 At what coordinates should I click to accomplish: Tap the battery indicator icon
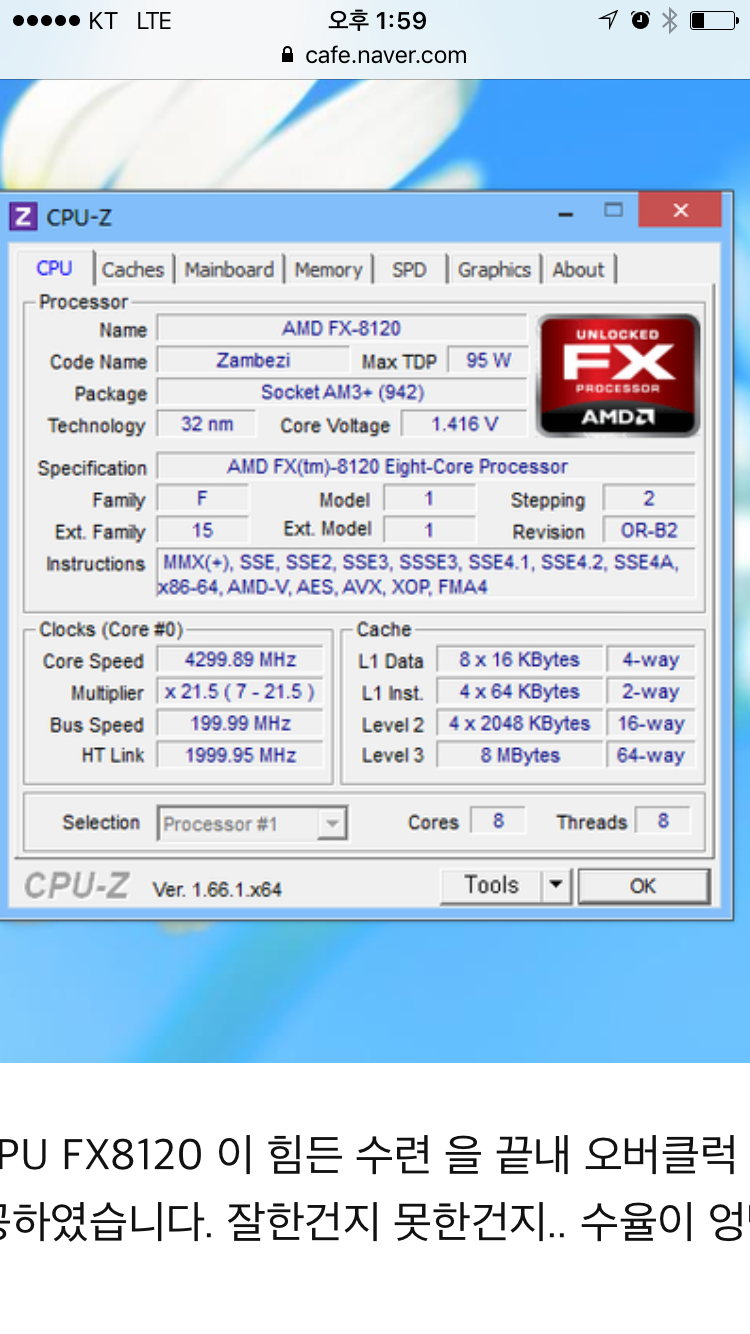714,20
